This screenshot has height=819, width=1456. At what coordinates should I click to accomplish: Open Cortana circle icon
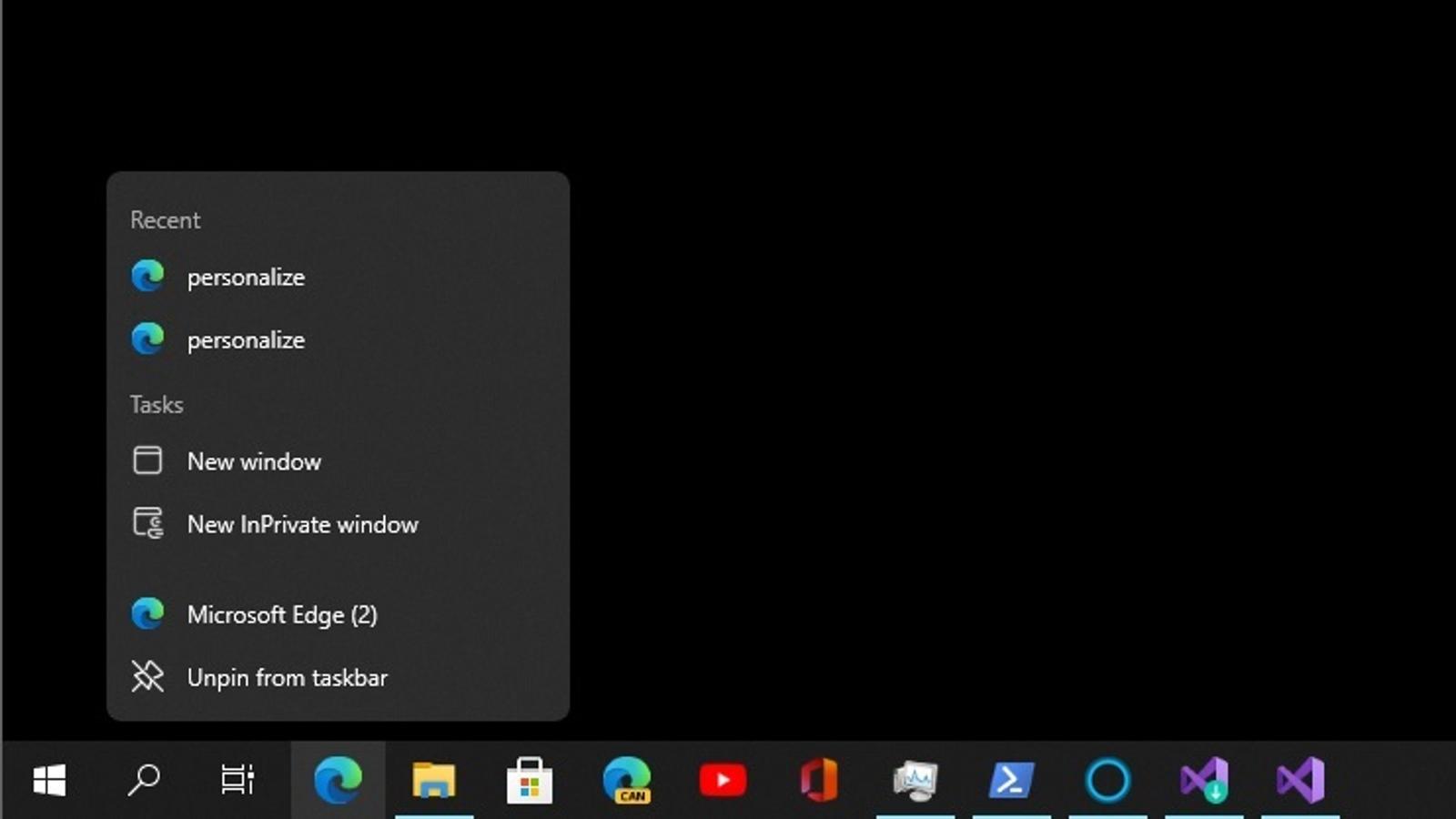click(1107, 780)
